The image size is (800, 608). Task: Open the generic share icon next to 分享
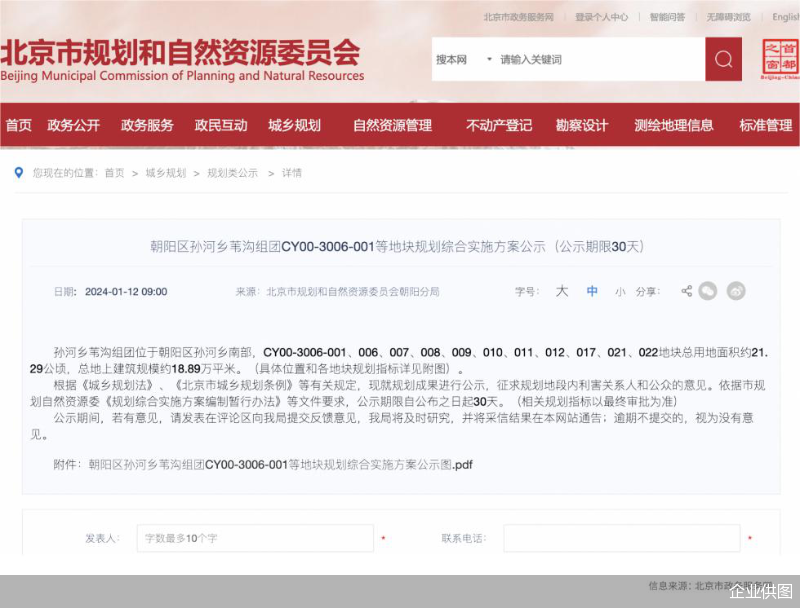pyautogui.click(x=687, y=291)
